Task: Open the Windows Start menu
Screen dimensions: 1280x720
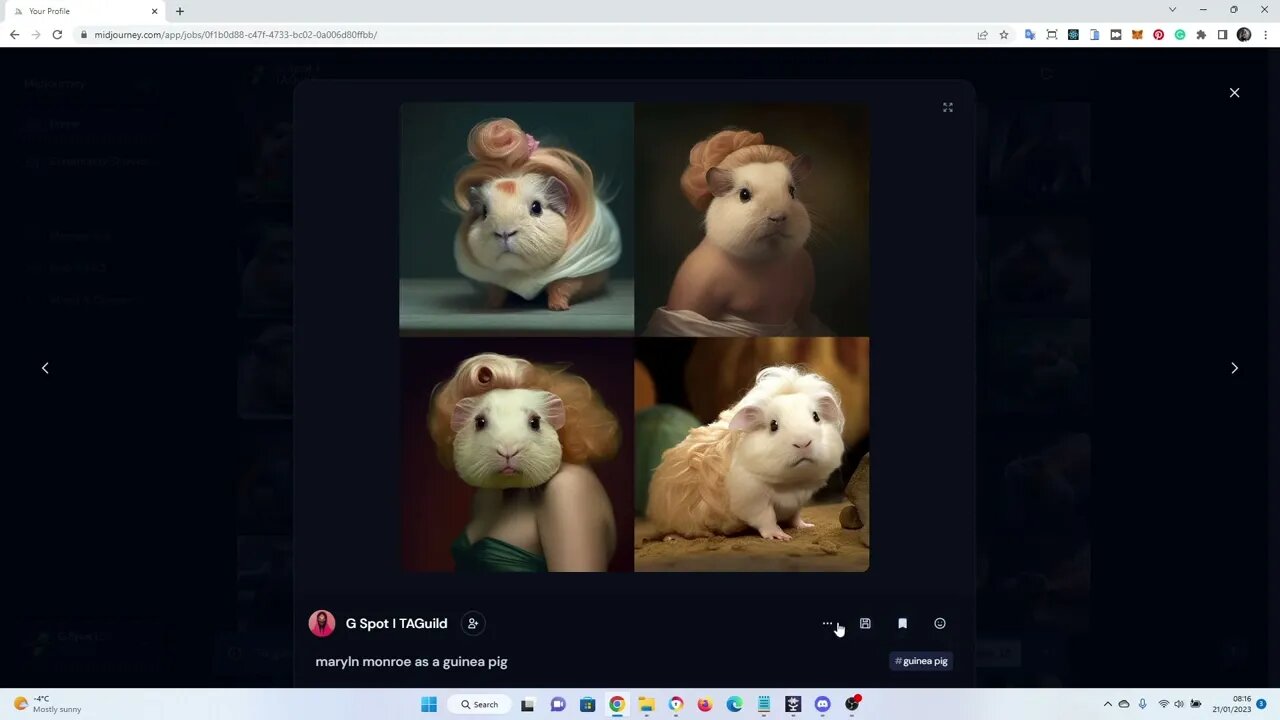Action: tap(429, 704)
